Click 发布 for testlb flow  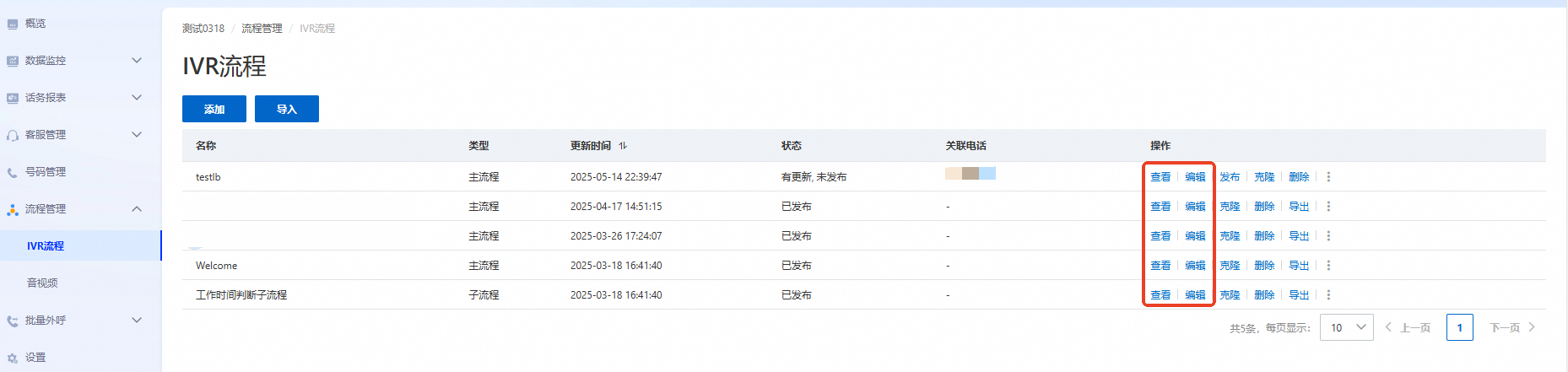pos(1230,177)
